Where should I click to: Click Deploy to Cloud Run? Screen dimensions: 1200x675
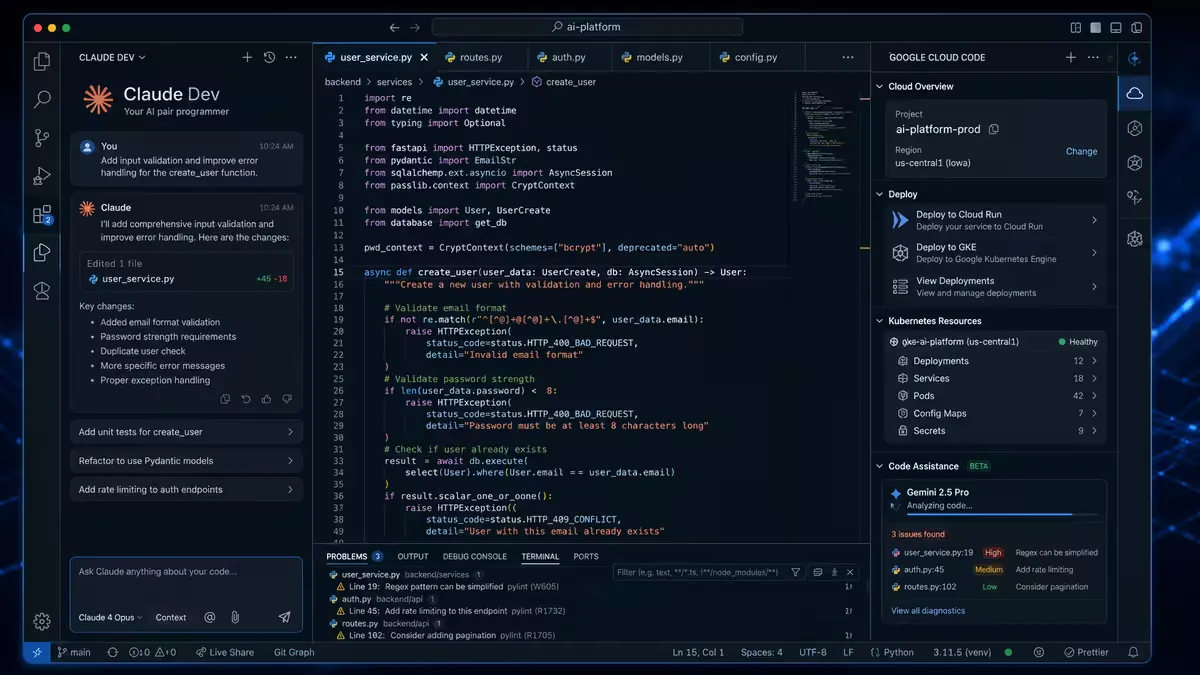pos(993,220)
